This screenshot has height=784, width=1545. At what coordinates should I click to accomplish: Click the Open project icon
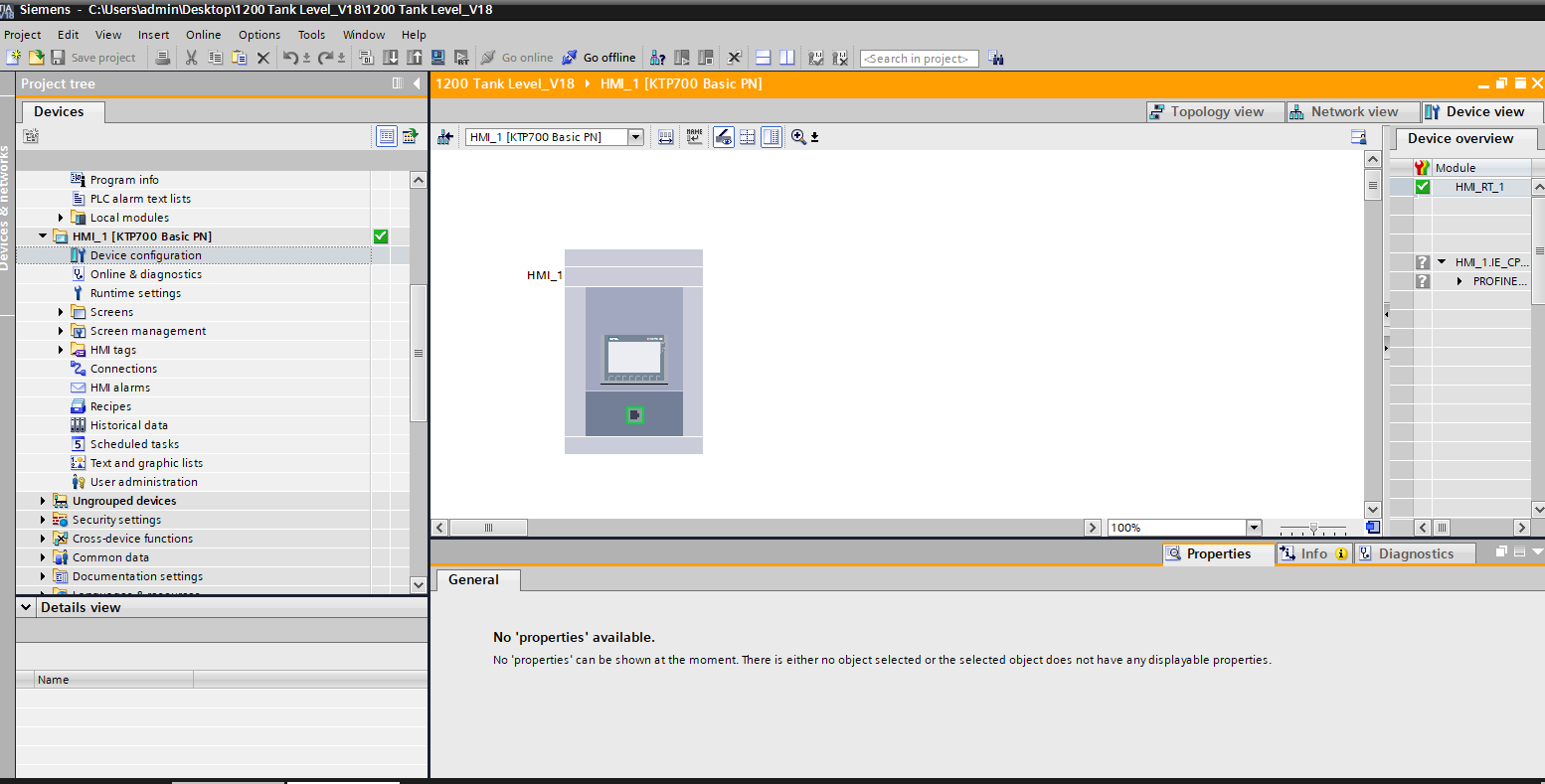click(36, 58)
